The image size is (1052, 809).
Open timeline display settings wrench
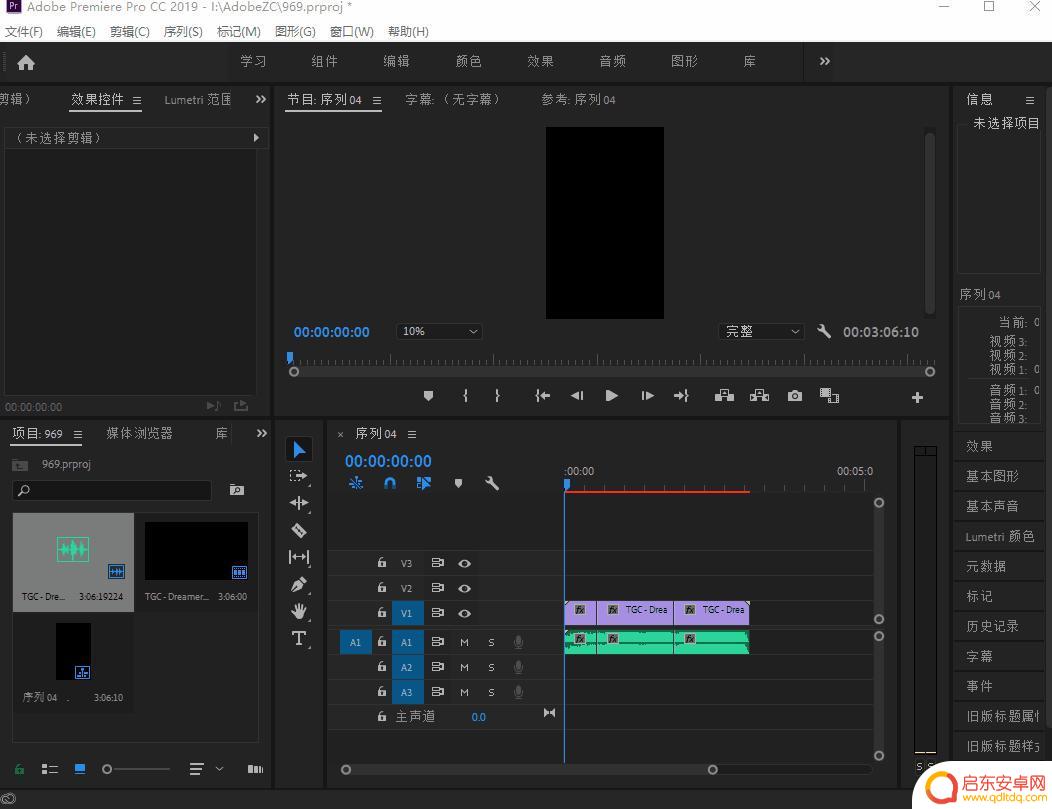pos(492,483)
